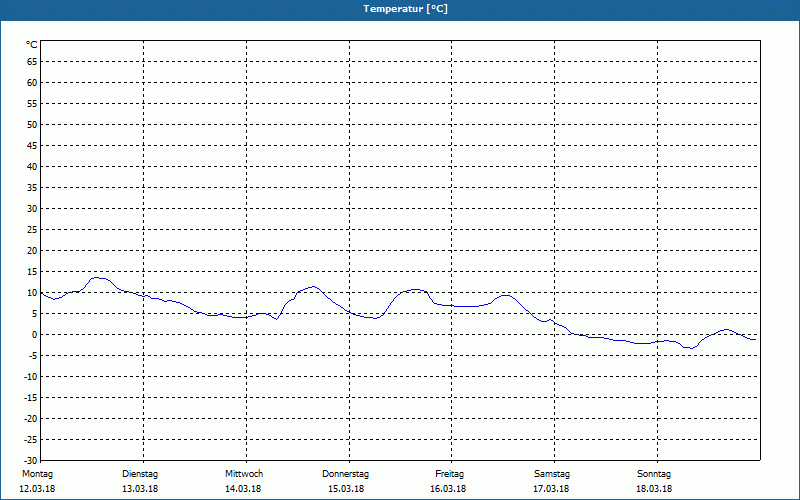The height and width of the screenshot is (500, 800).
Task: Select the date 18.03.18 below the chart
Action: (654, 489)
